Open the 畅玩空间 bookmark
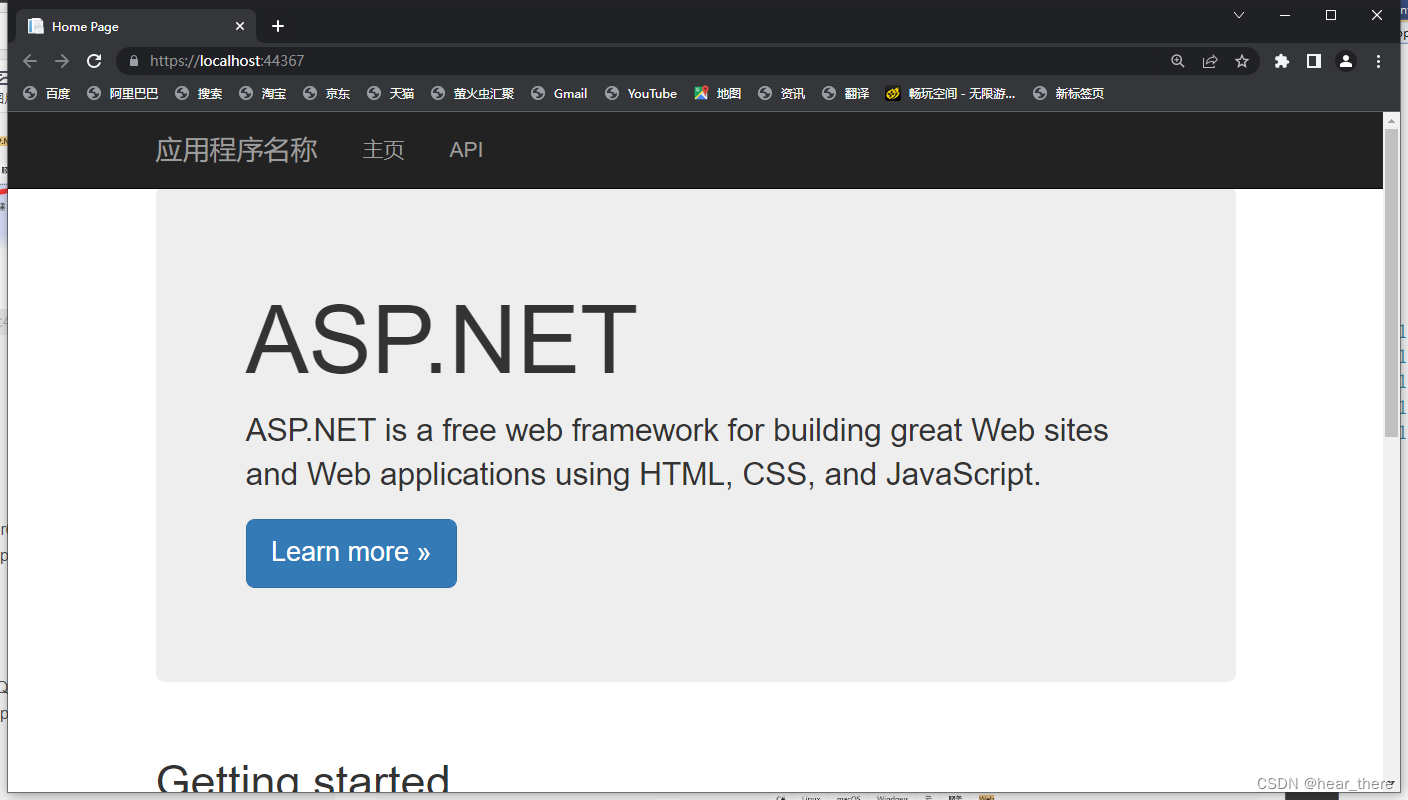 [x=951, y=93]
